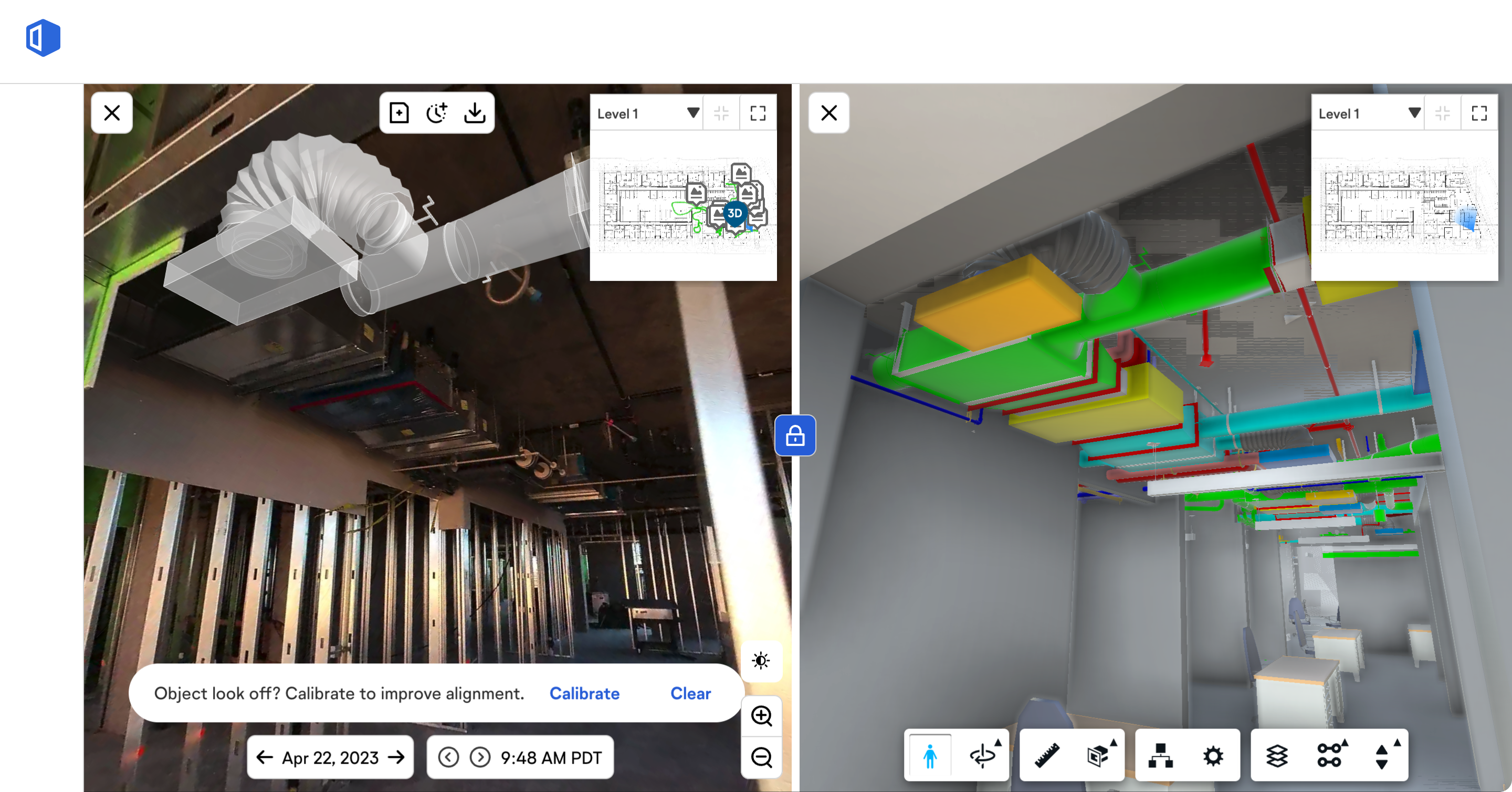Click the schedule capture clock icon
The height and width of the screenshot is (792, 1512).
click(437, 113)
